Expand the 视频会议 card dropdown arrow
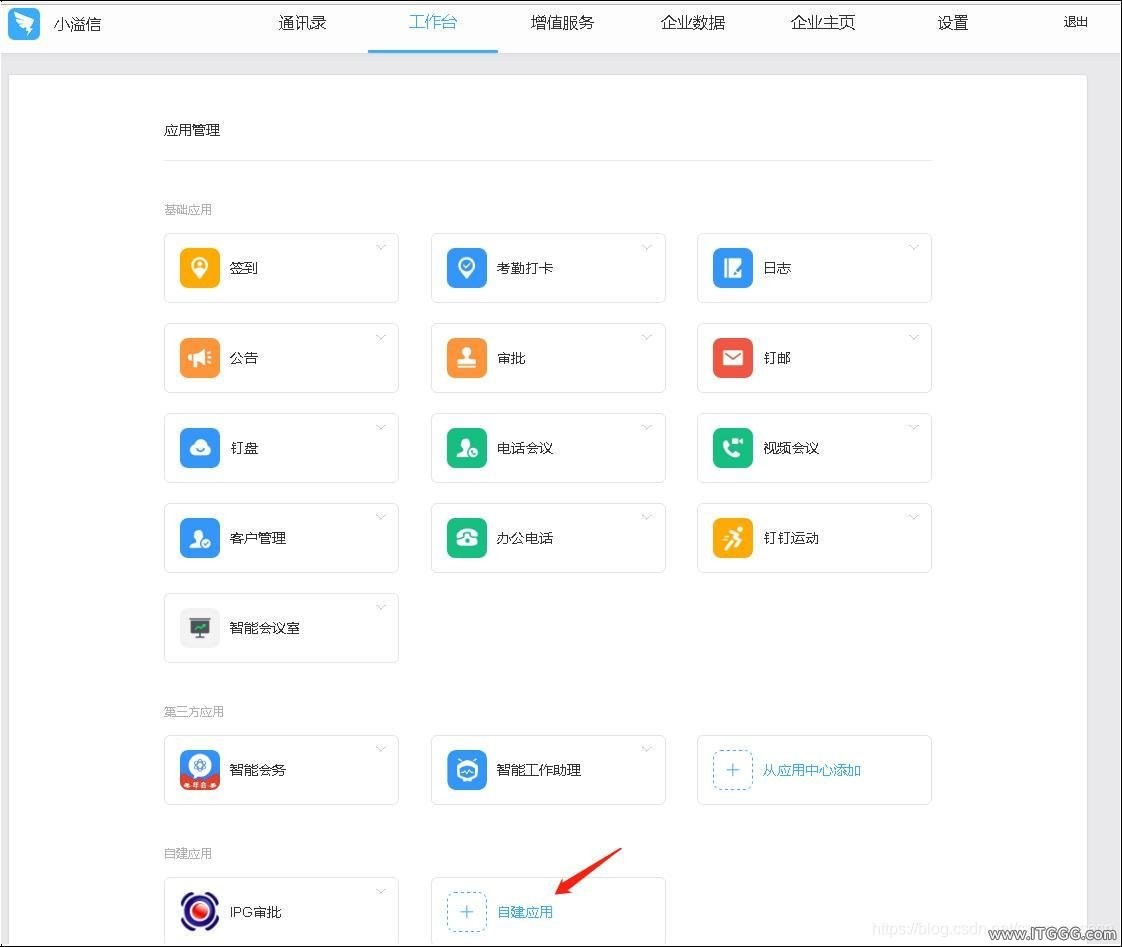Viewport: 1122px width, 947px height. (x=914, y=427)
